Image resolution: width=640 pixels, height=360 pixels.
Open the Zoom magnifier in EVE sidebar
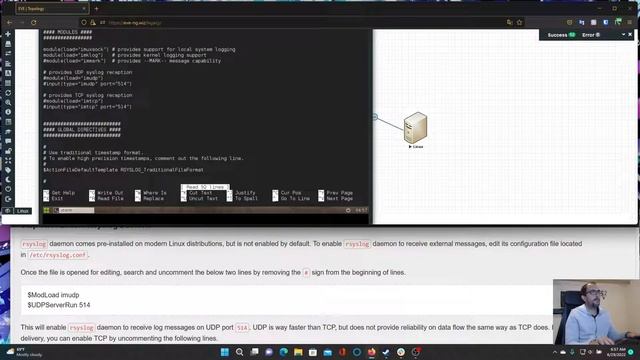click(x=8, y=103)
